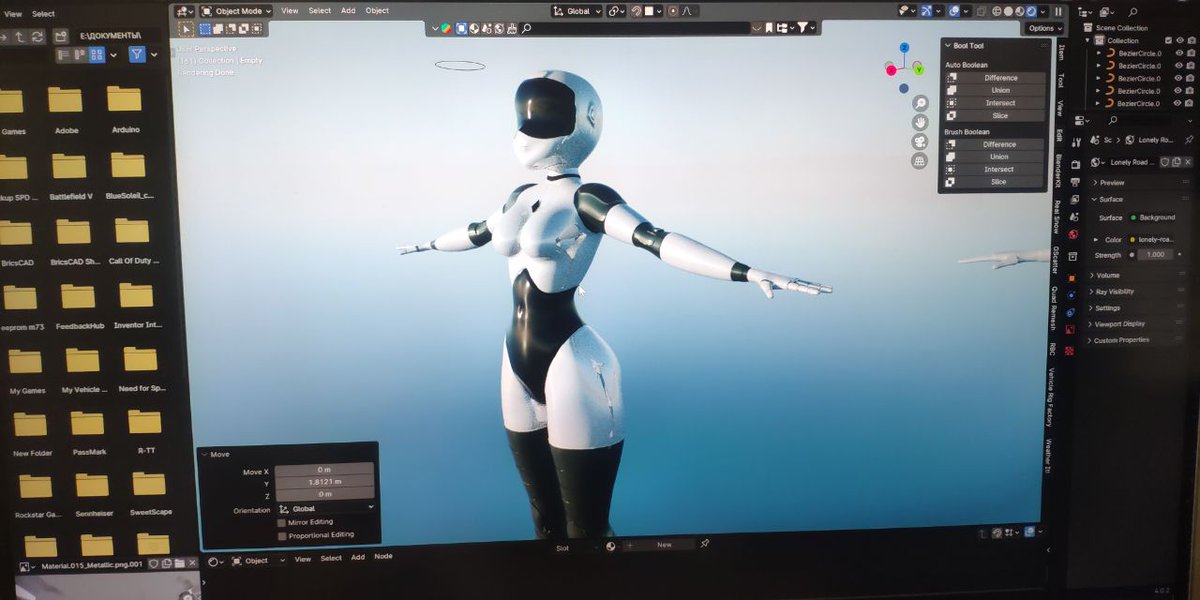Toggle the pin icon in properties editor

click(1189, 139)
